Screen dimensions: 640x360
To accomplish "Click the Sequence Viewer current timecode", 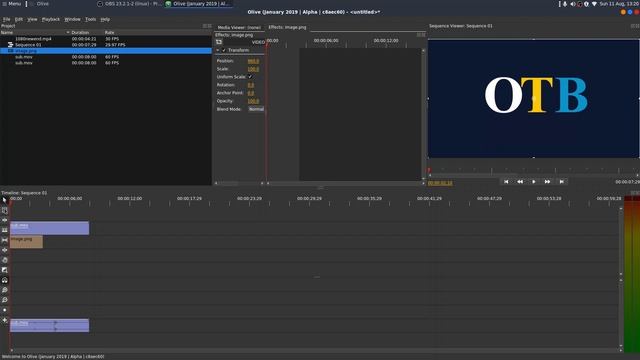I will 440,183.
